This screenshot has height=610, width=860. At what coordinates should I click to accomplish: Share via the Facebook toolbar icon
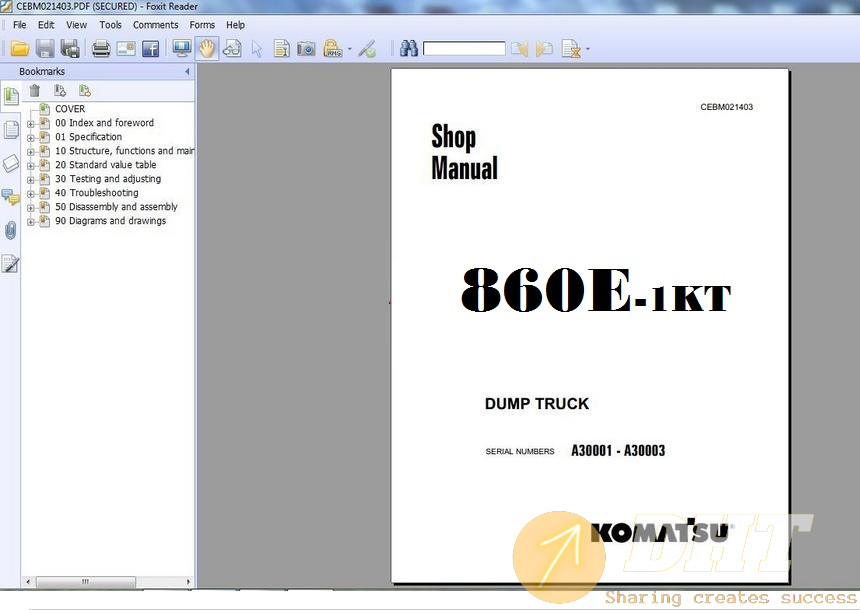(x=151, y=49)
